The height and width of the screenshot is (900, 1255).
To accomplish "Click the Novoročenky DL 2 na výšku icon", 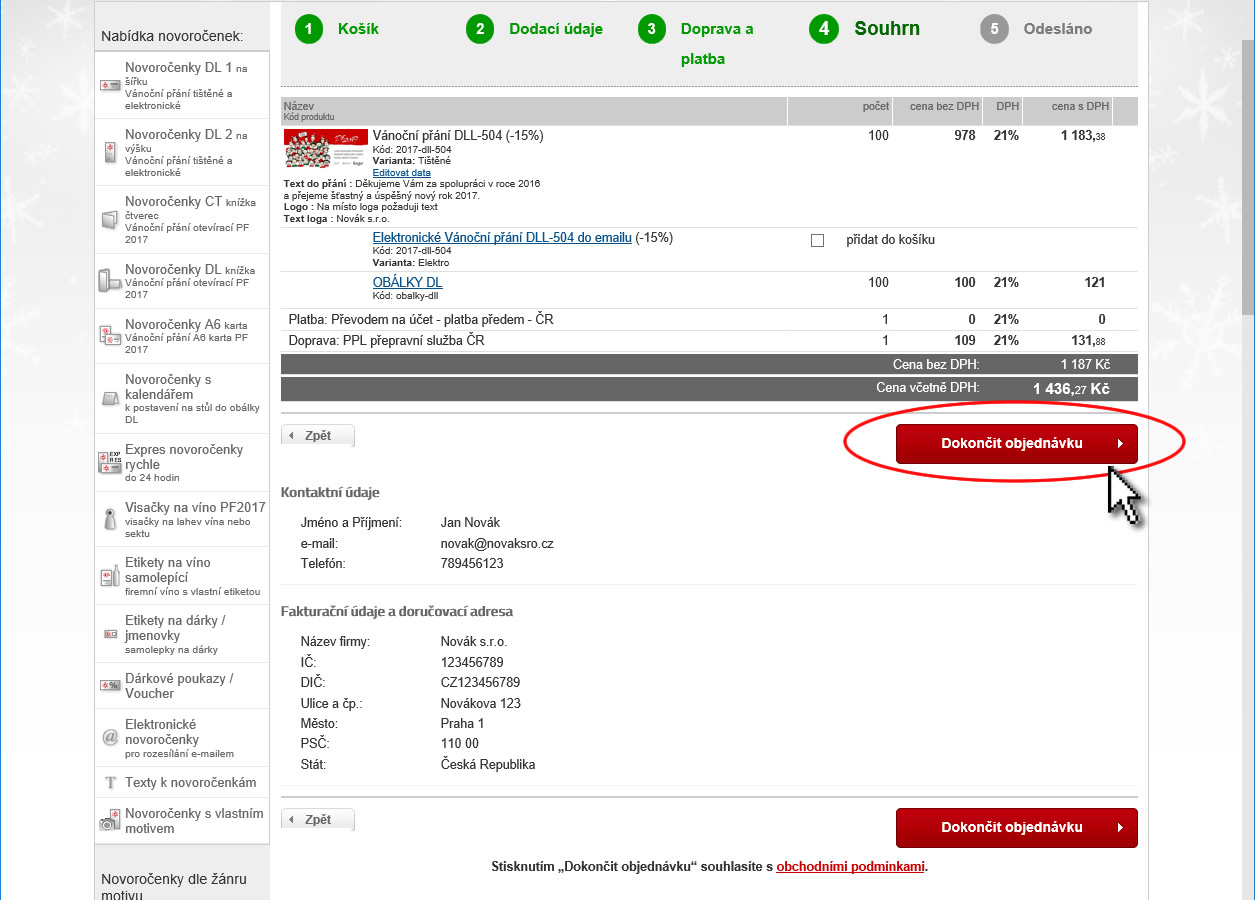I will pyautogui.click(x=110, y=152).
